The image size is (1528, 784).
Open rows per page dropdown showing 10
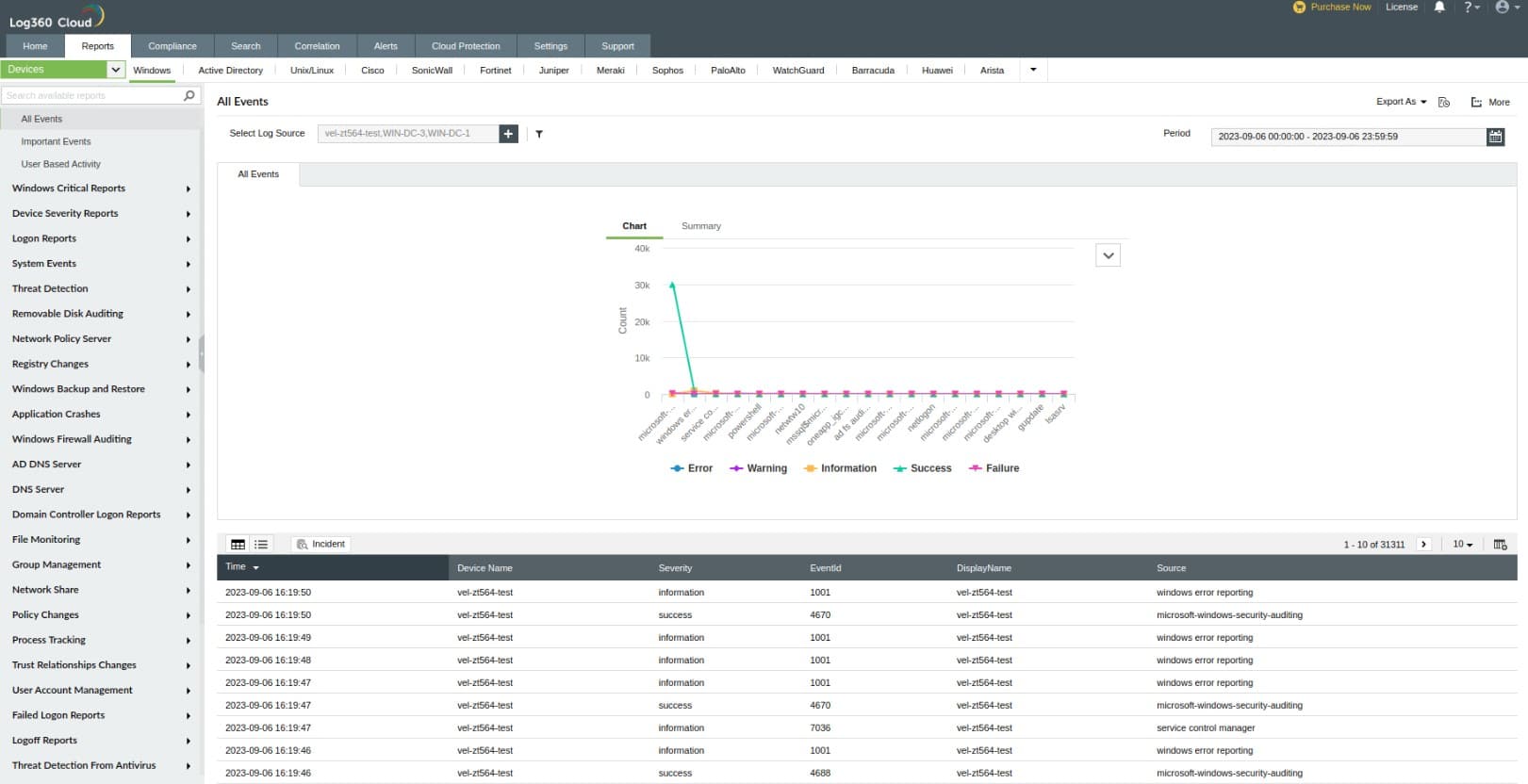tap(1462, 545)
